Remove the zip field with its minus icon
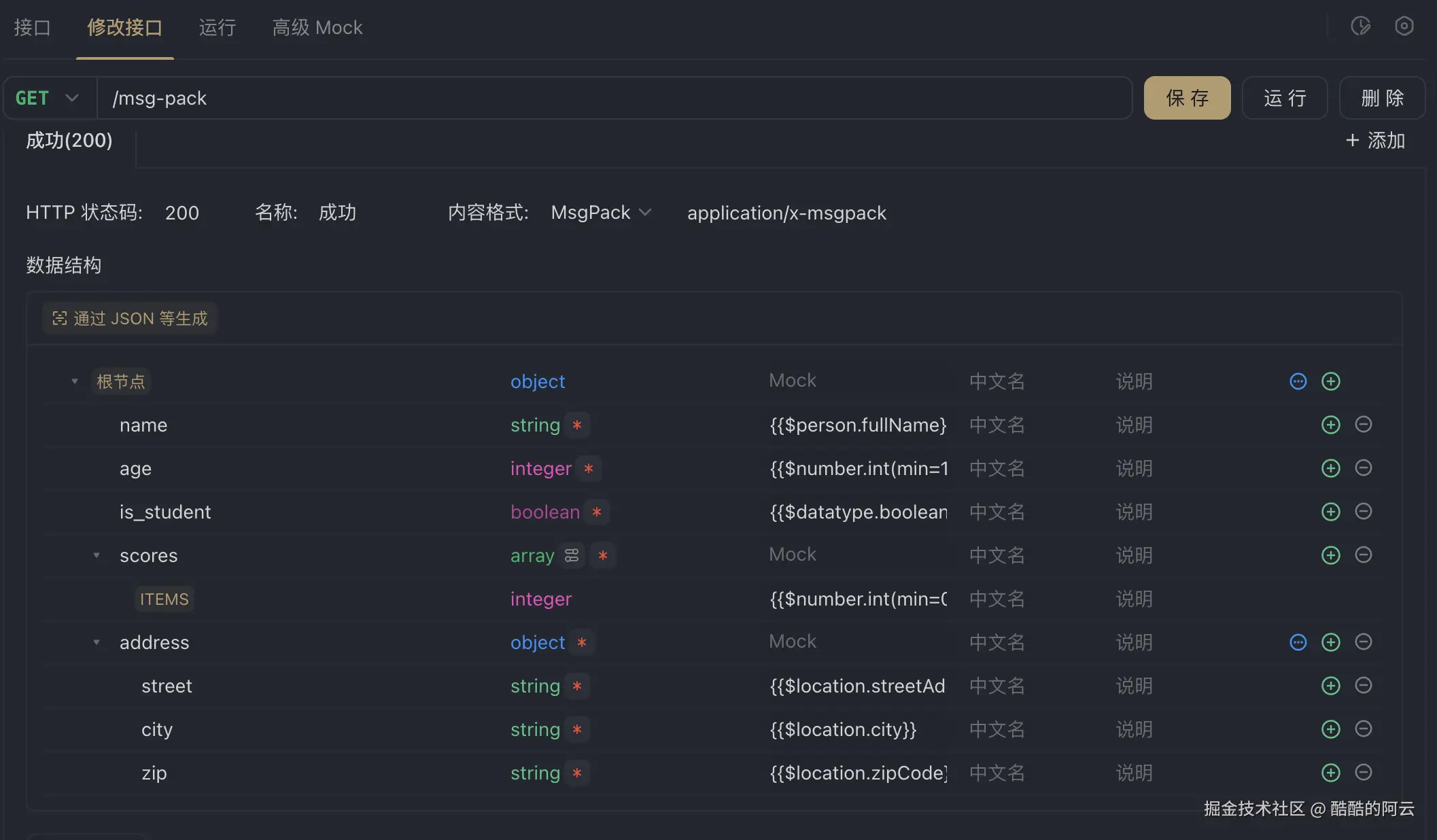 click(1363, 772)
